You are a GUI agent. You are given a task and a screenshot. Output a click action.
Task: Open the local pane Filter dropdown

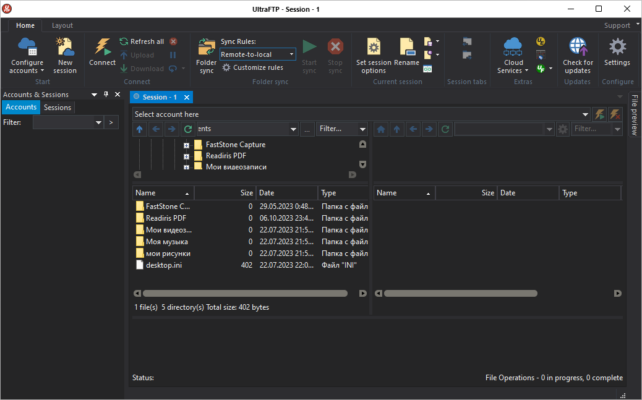point(362,129)
